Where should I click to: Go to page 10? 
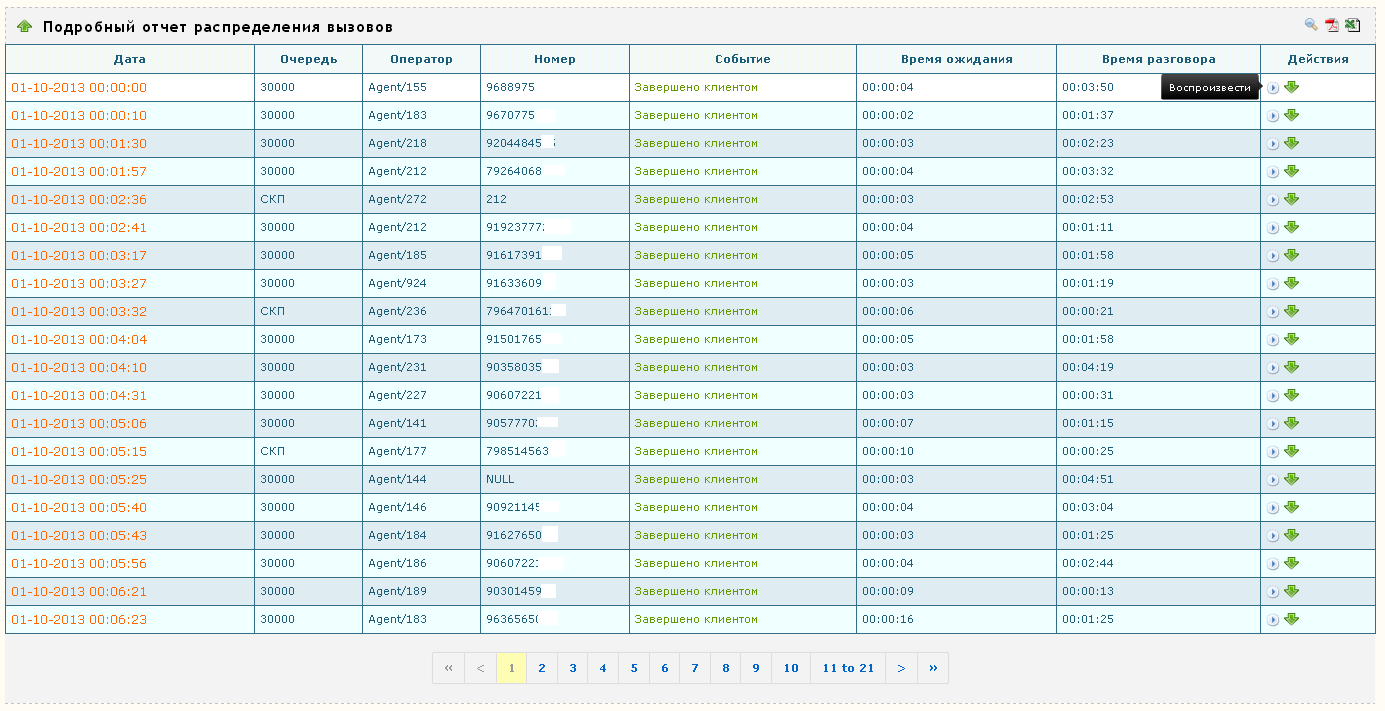point(791,668)
